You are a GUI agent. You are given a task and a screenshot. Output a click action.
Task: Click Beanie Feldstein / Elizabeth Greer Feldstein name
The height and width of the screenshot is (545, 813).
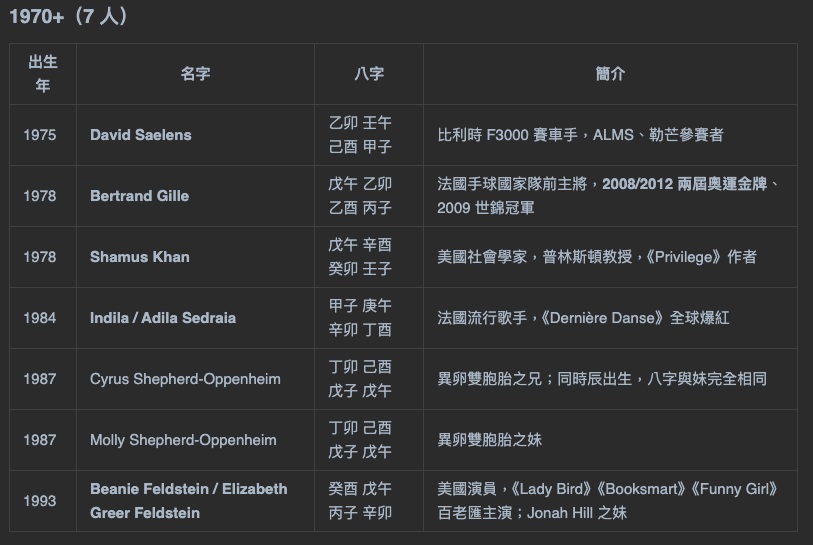pos(188,501)
